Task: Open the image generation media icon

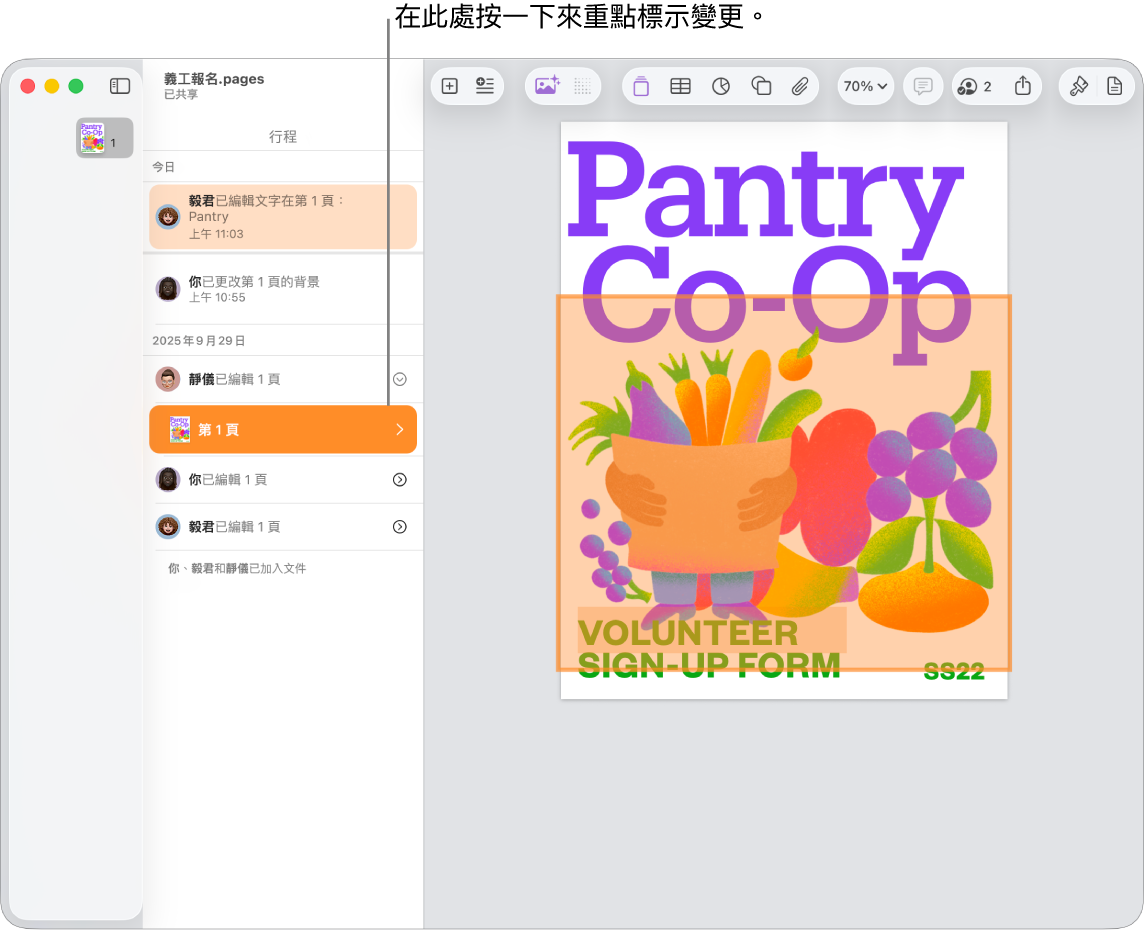Action: click(546, 85)
